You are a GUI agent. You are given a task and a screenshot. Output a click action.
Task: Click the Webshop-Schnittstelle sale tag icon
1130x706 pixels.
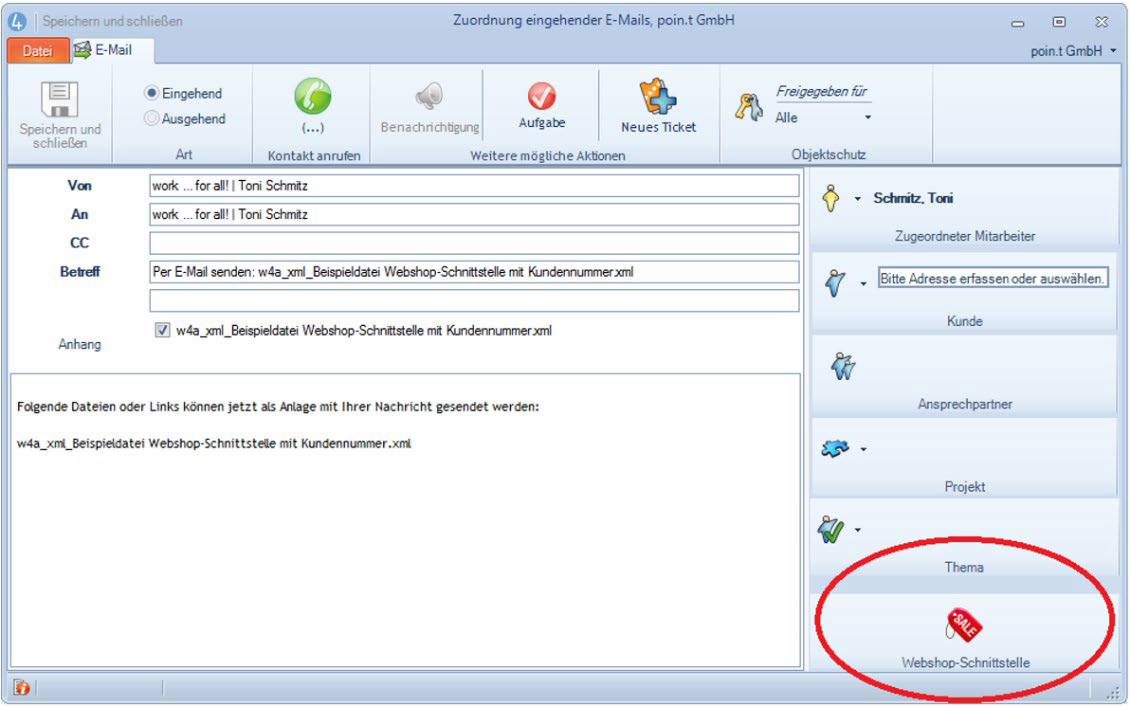click(964, 626)
